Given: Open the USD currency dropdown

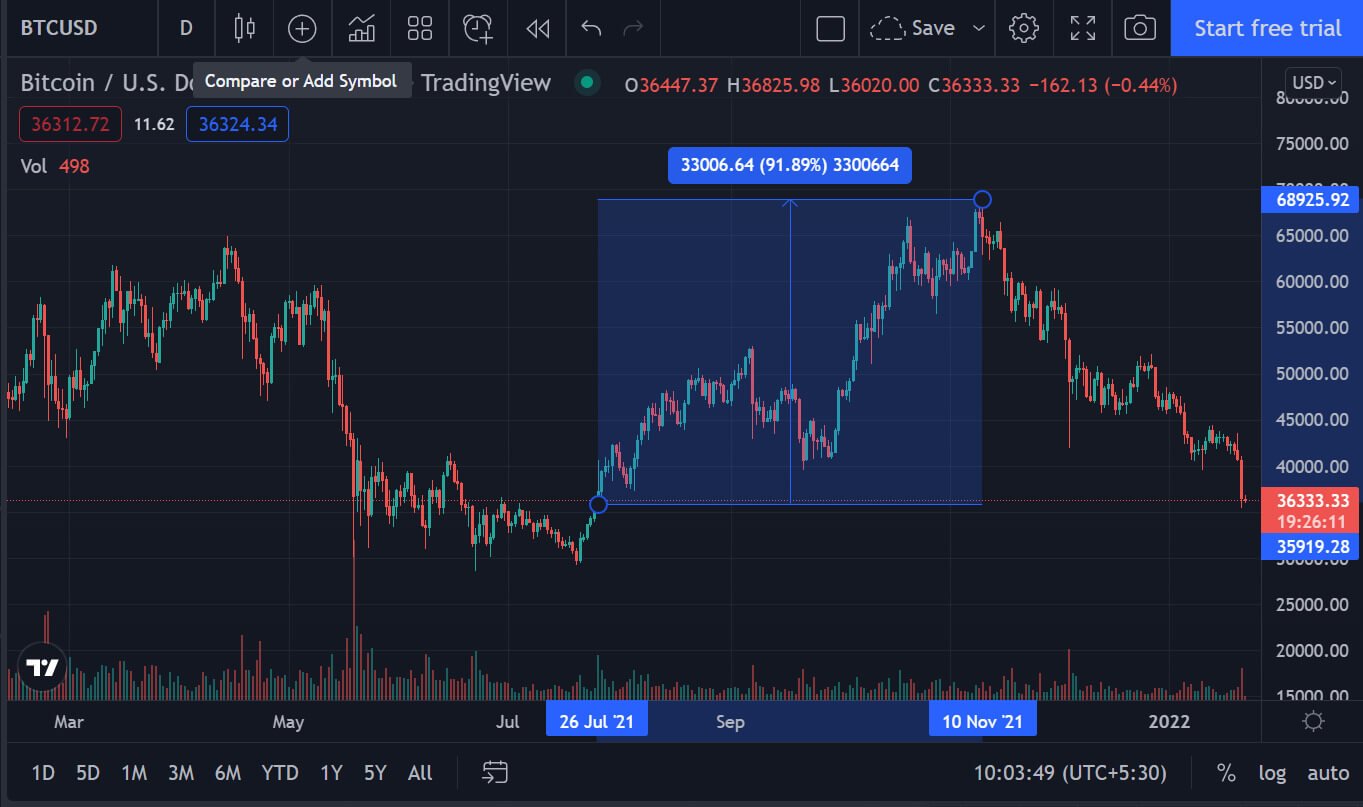Looking at the screenshot, I should coord(1311,83).
